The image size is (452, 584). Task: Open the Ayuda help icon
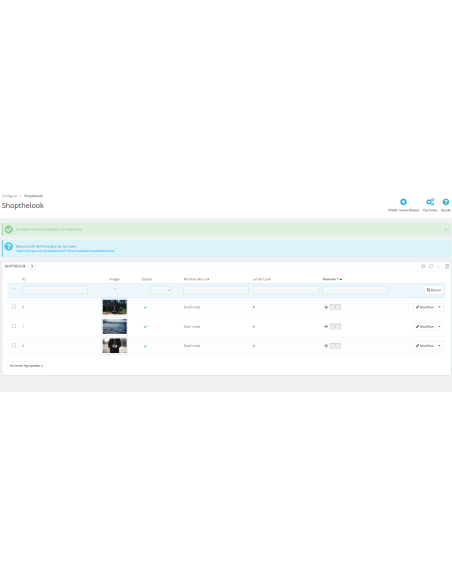point(446,202)
